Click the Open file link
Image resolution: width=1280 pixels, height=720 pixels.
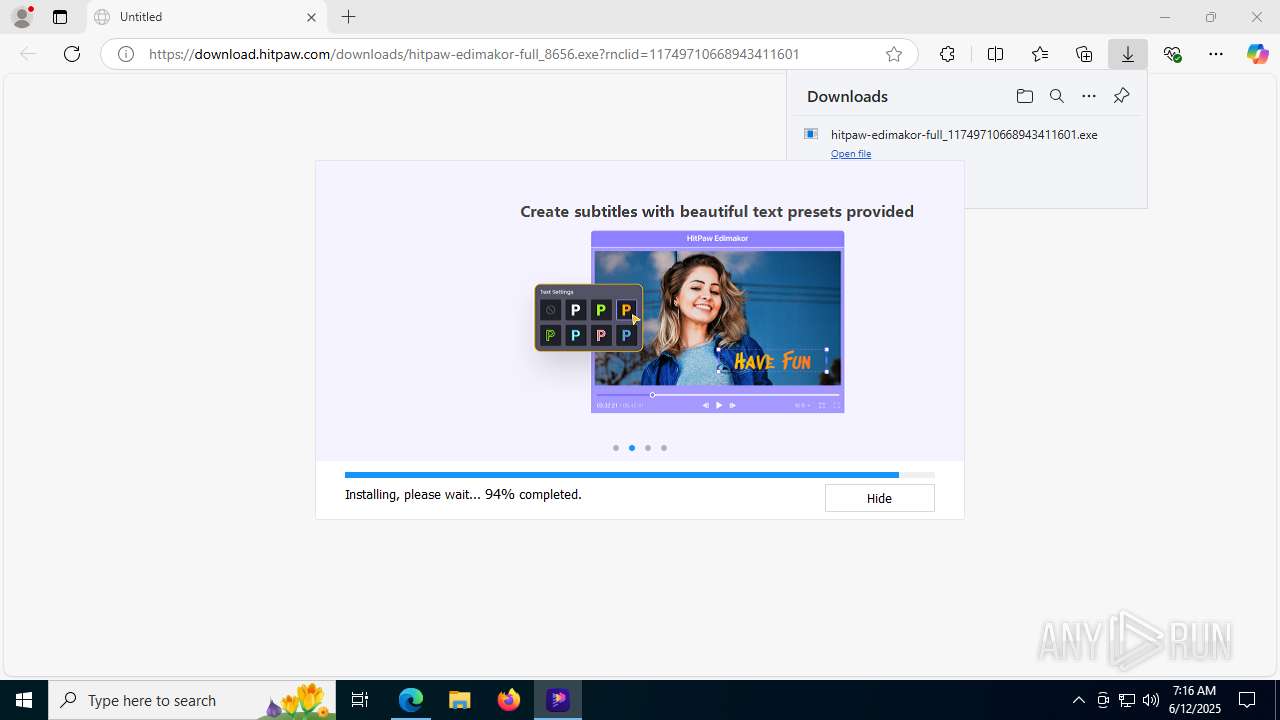851,154
